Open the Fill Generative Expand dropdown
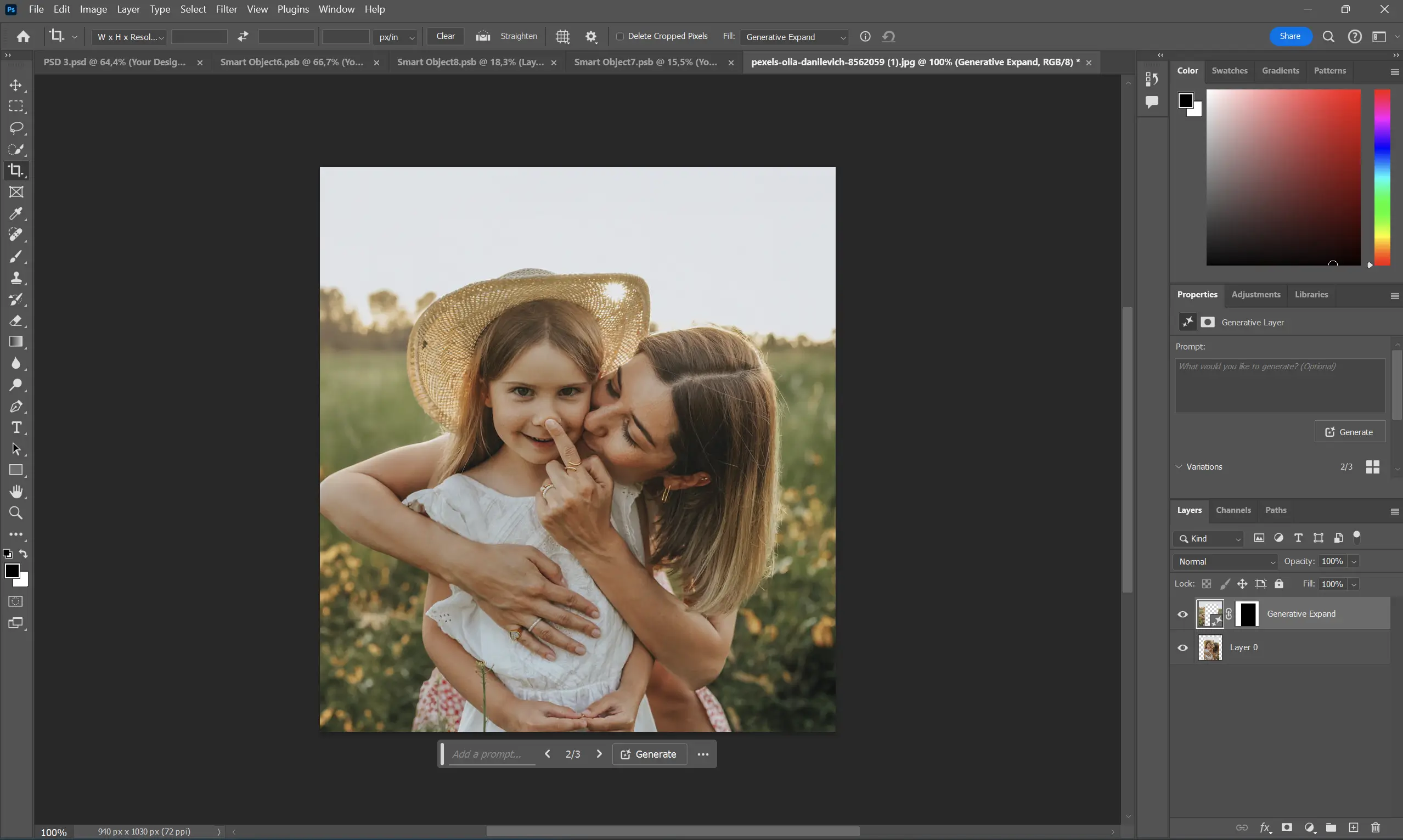The image size is (1403, 840). (794, 37)
